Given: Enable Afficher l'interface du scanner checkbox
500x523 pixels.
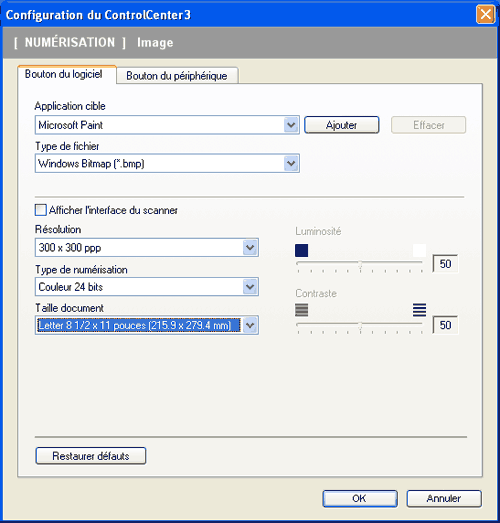Looking at the screenshot, I should tap(41, 210).
